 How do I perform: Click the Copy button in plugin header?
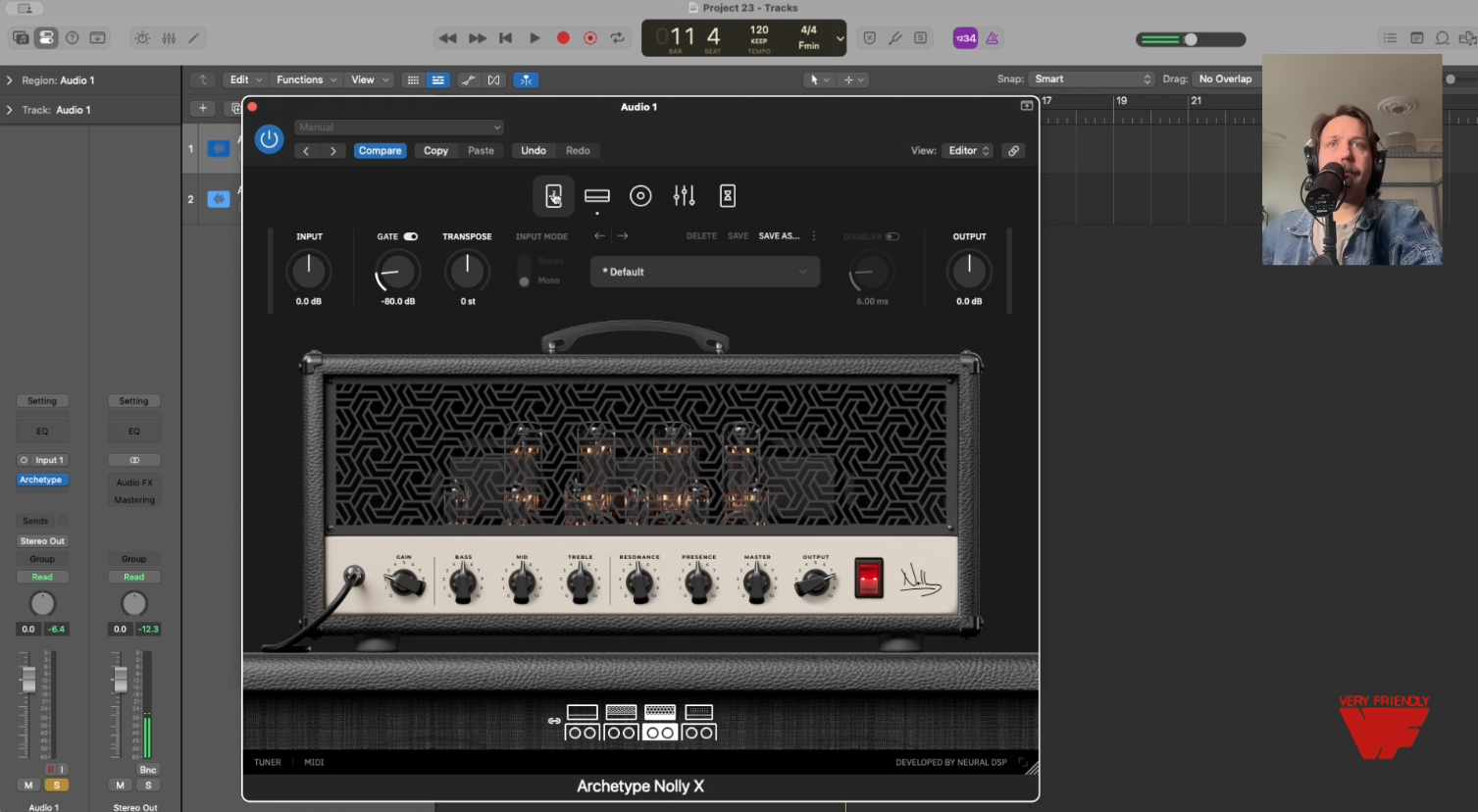click(435, 151)
